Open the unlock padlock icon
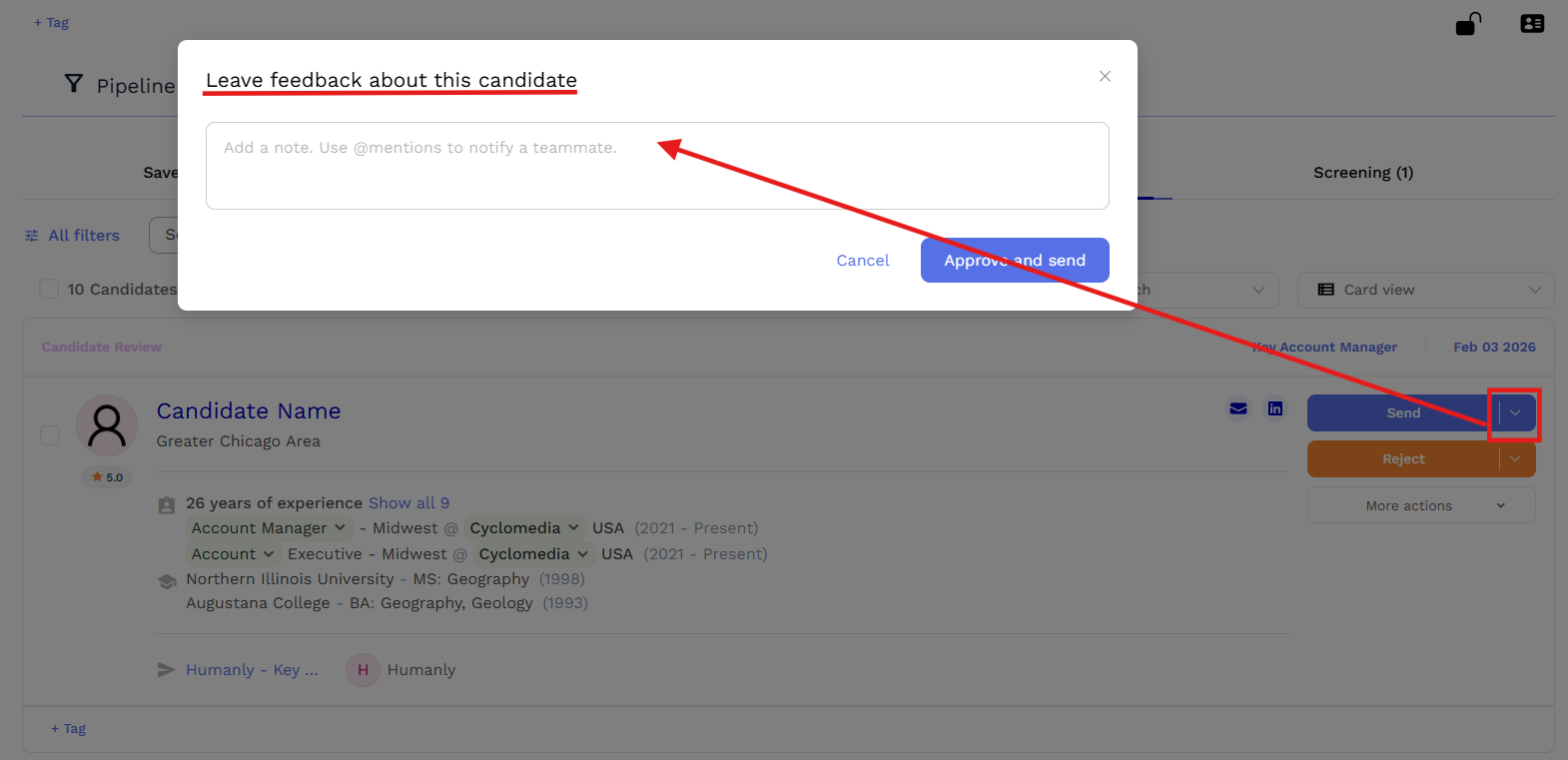 1468,23
